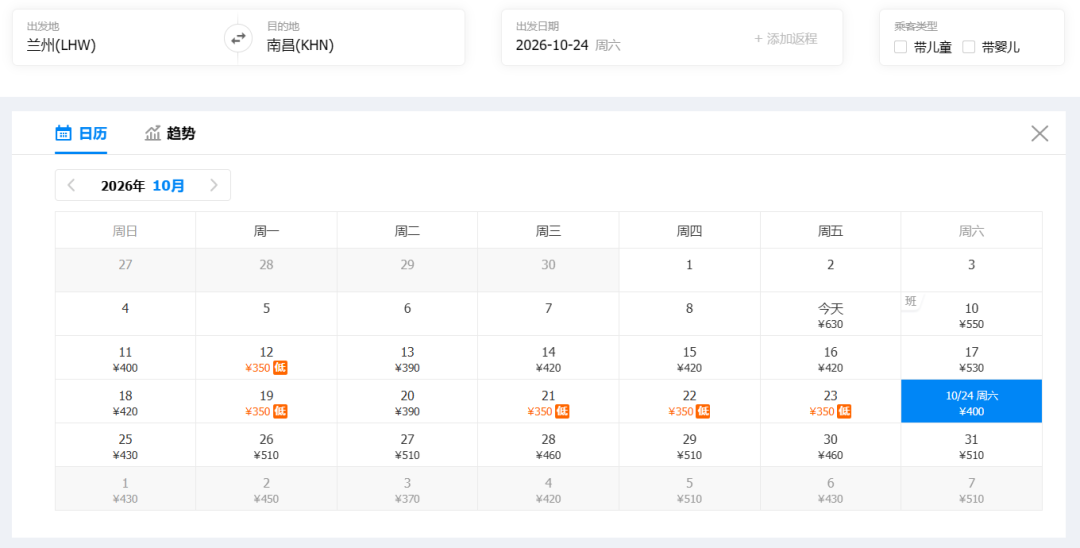Viewport: 1080px width, 548px height.
Task: Enable the 带婴儿 checkbox
Action: click(x=968, y=47)
